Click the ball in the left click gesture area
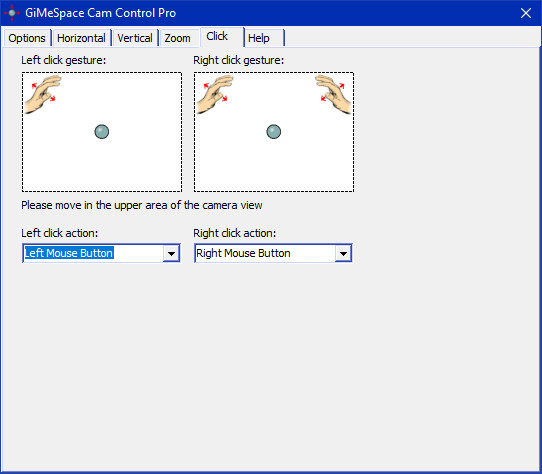542x474 pixels. point(102,132)
